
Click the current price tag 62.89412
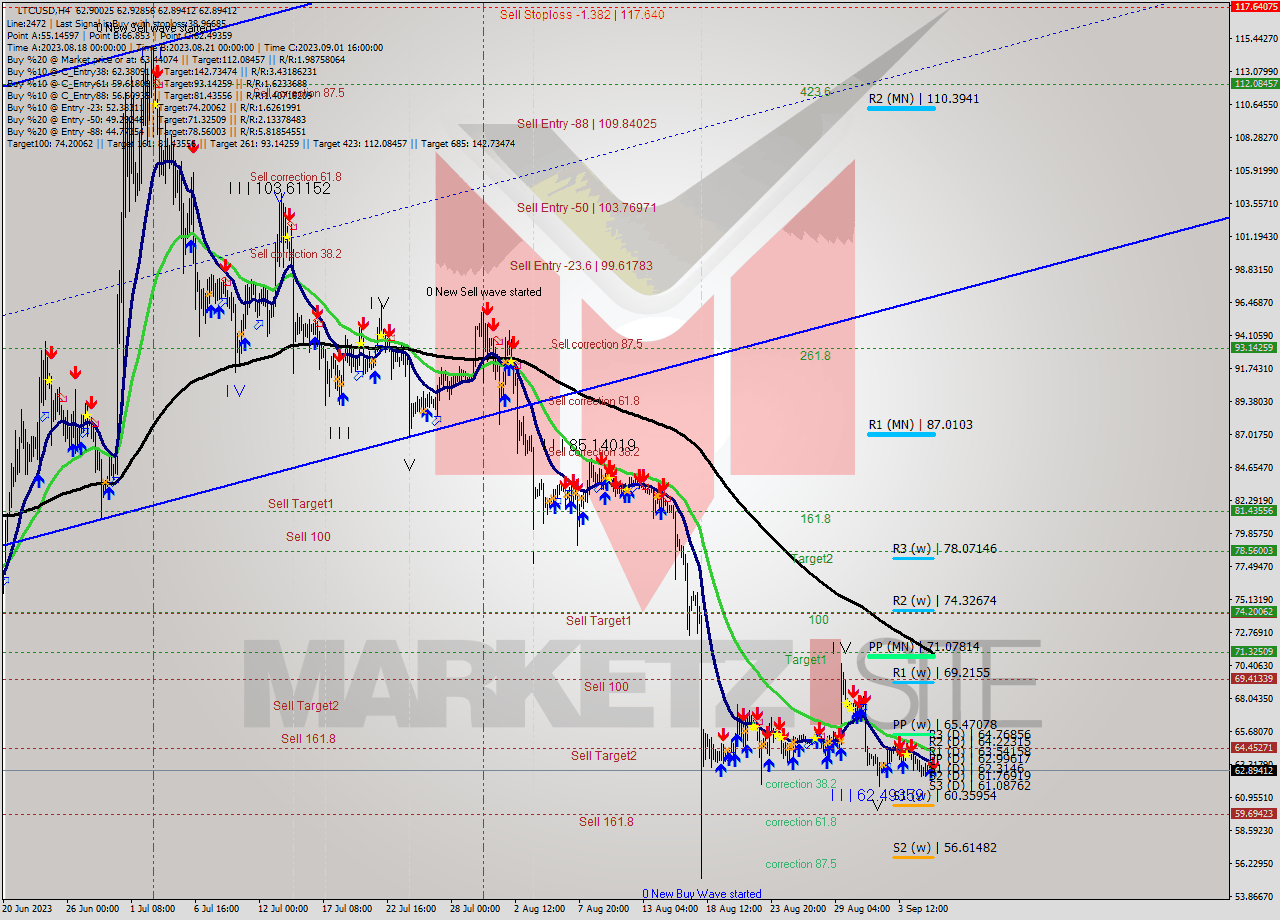point(1254,770)
